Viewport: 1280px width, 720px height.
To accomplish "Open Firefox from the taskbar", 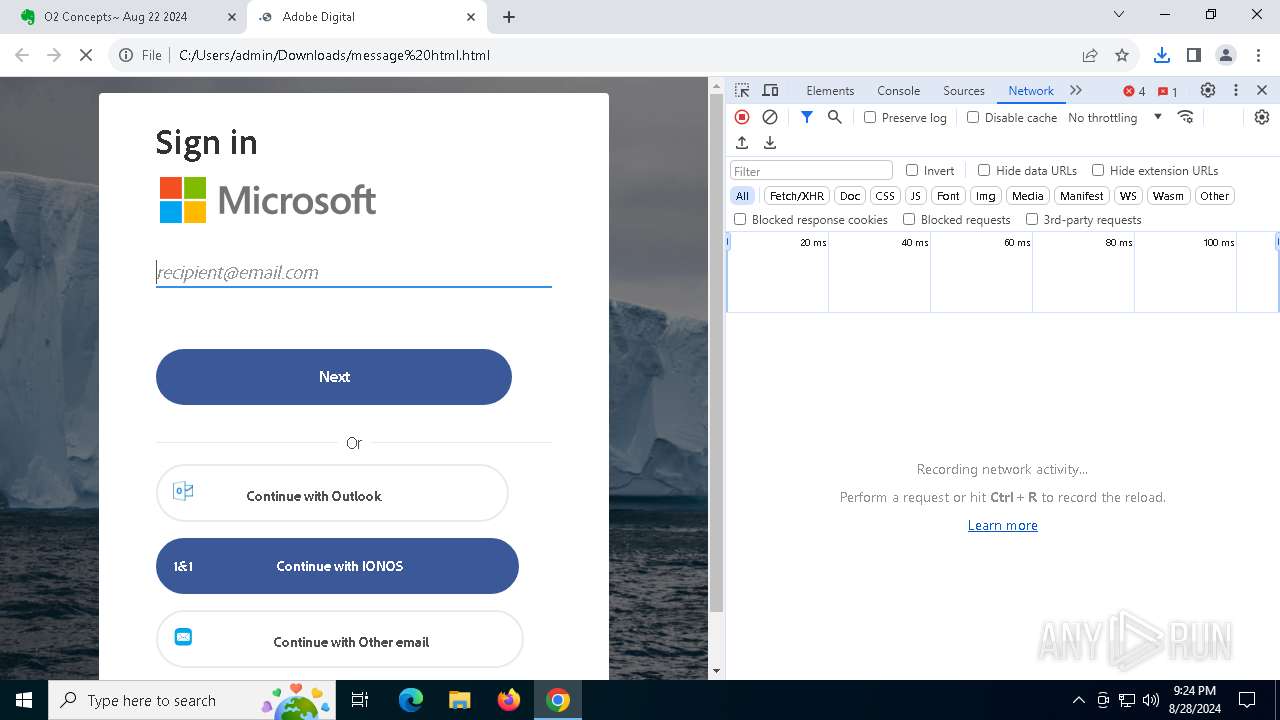I will 509,700.
